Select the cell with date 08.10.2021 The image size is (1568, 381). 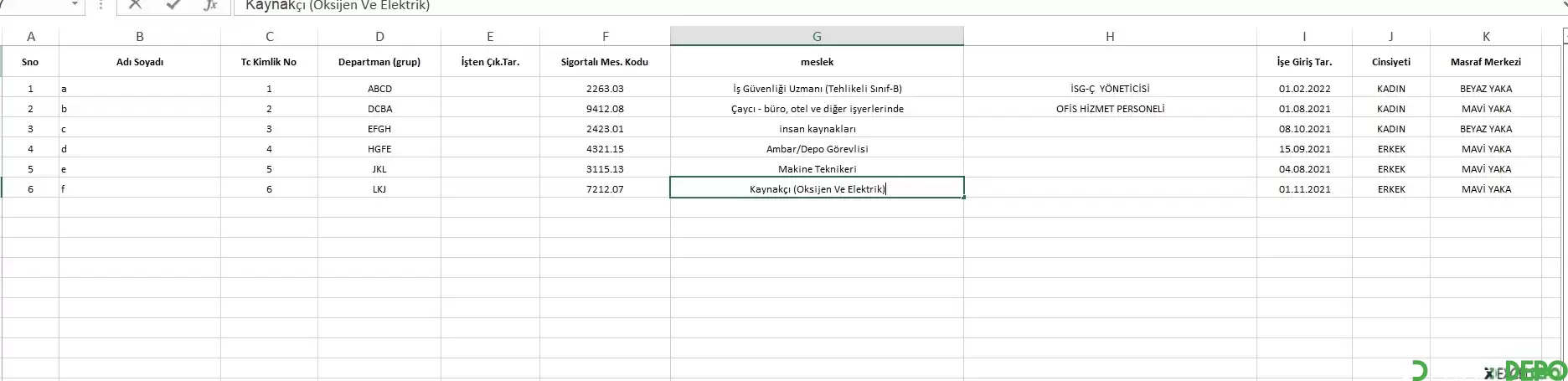1304,128
